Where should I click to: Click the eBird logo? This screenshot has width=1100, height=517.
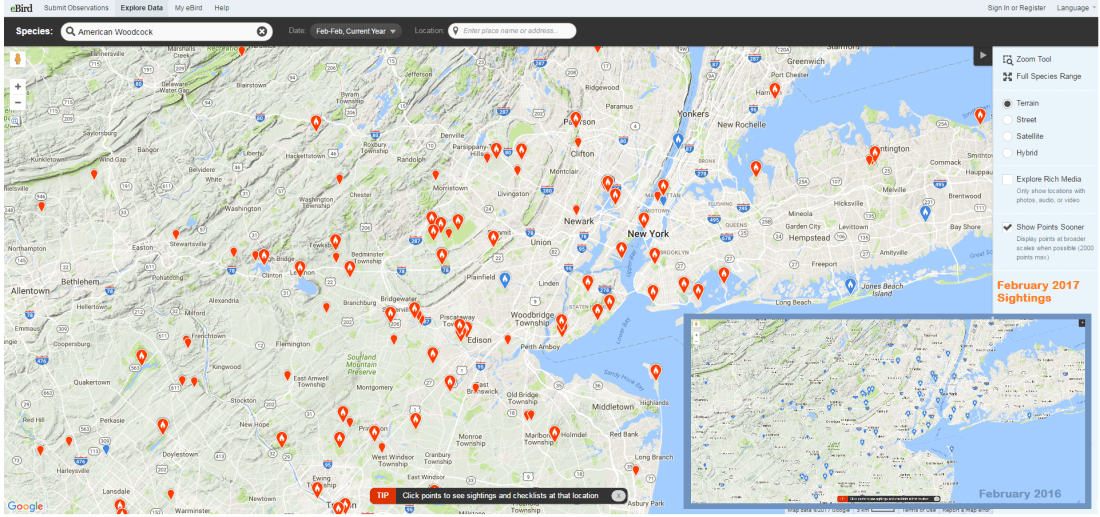pyautogui.click(x=18, y=7)
